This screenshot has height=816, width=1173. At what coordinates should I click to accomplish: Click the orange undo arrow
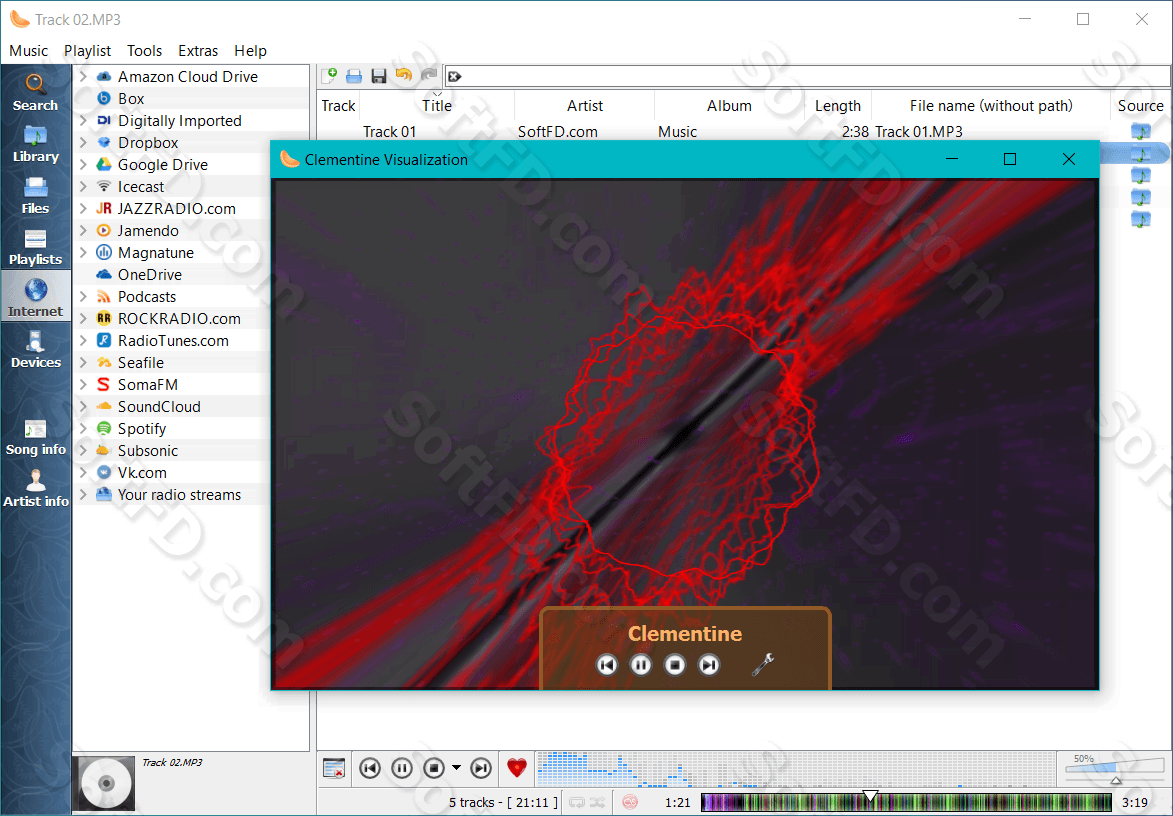point(404,75)
